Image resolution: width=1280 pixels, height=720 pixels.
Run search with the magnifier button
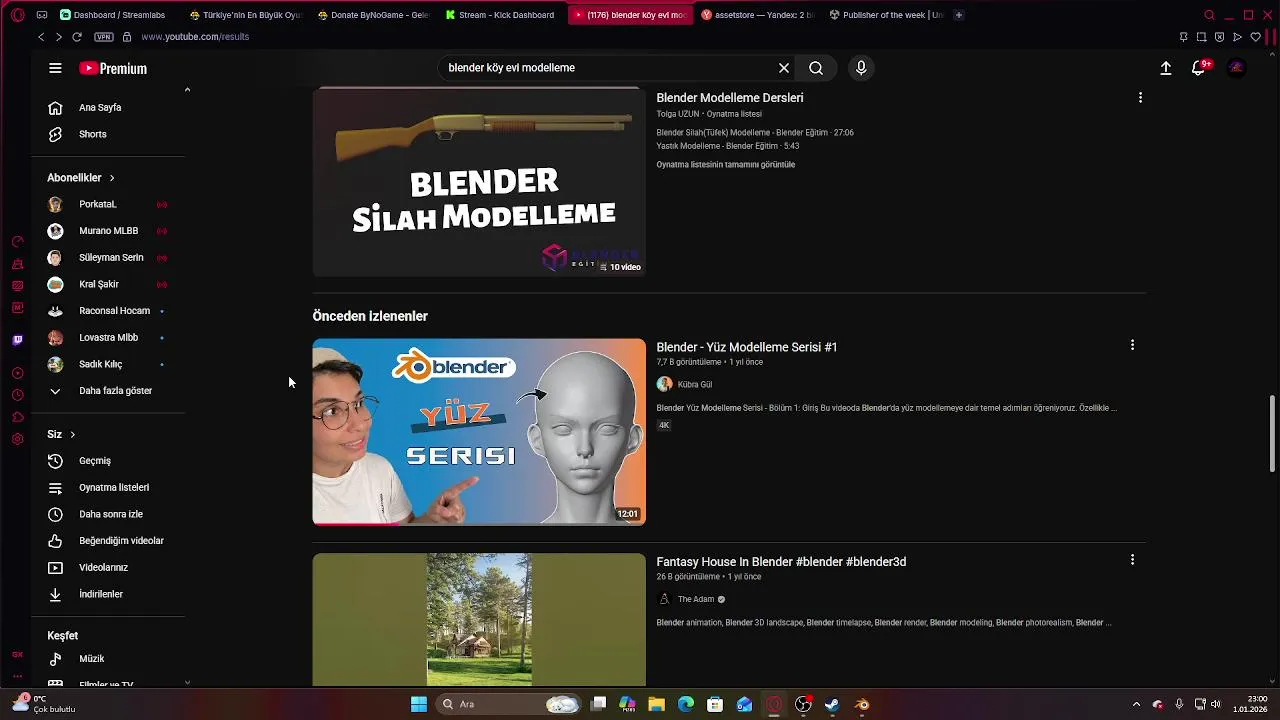(x=816, y=68)
